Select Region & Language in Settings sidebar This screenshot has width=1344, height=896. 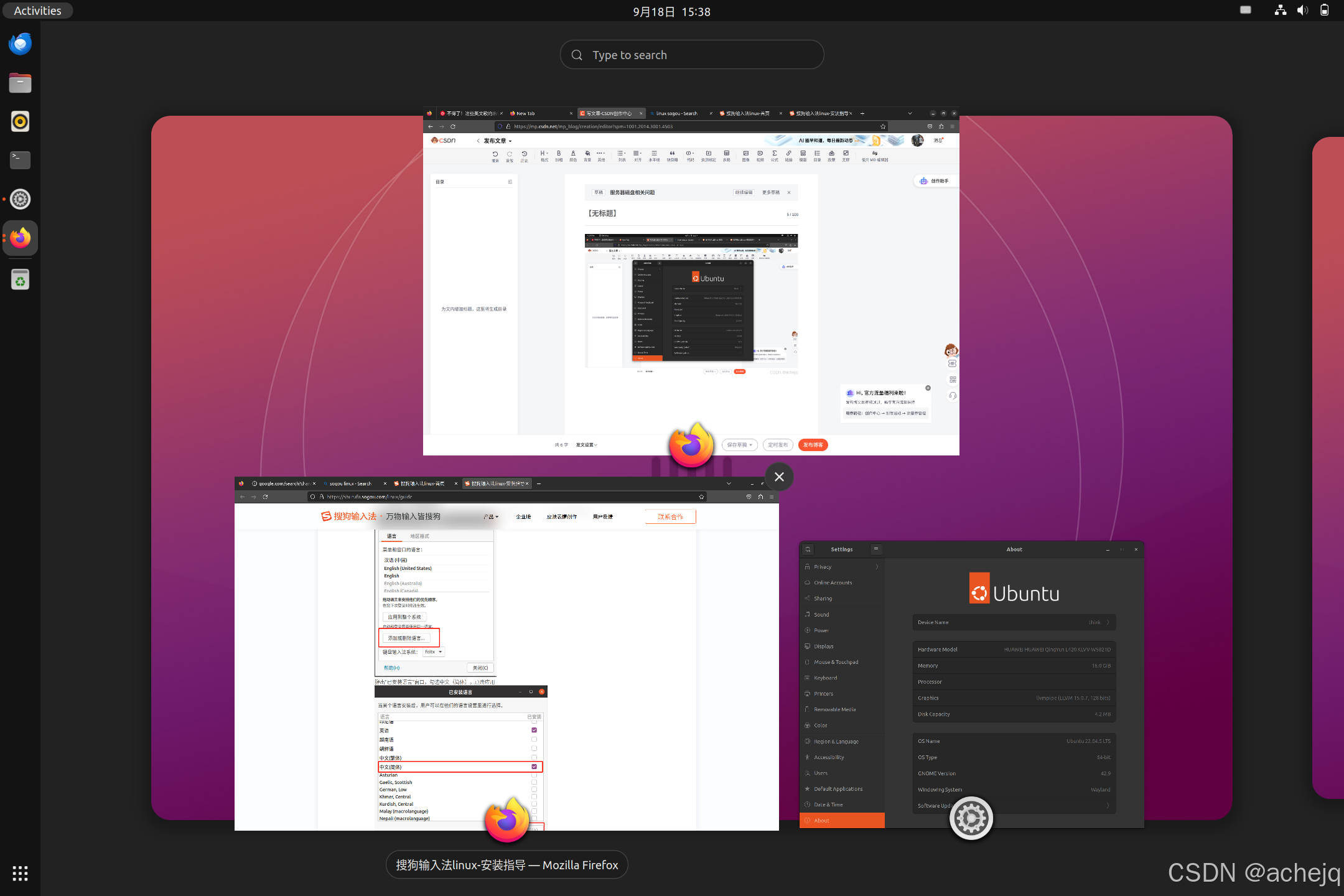pos(836,742)
